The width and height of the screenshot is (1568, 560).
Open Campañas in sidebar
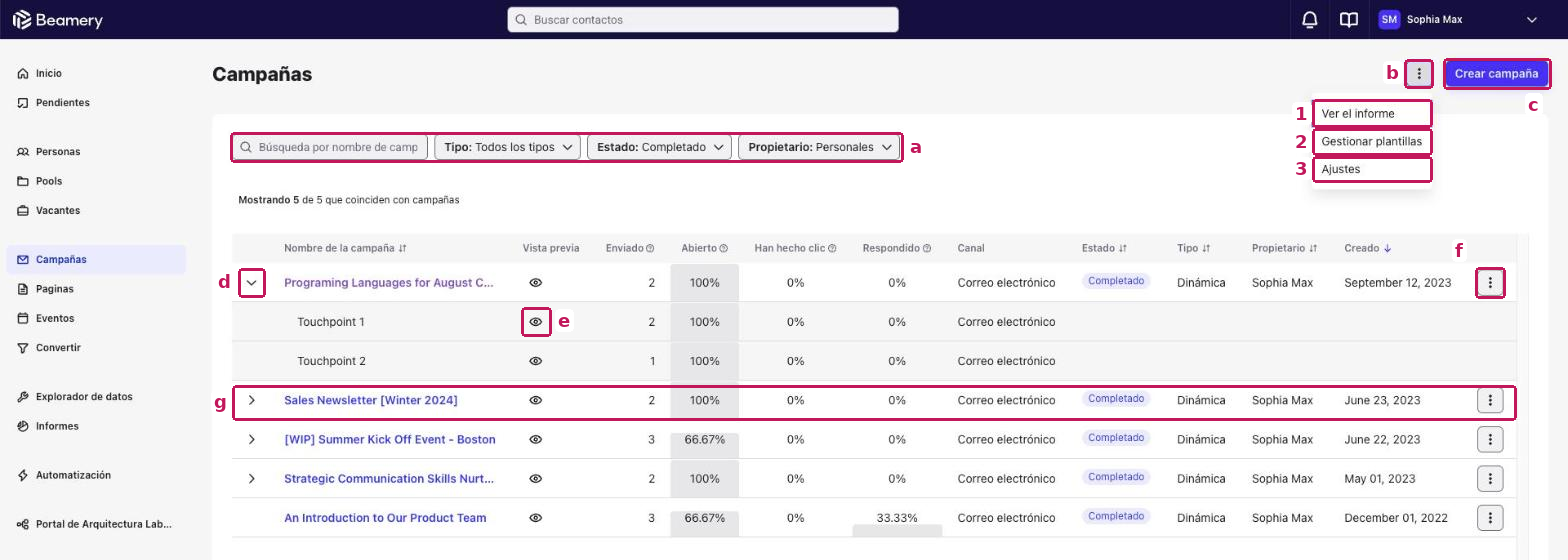pyautogui.click(x=96, y=260)
